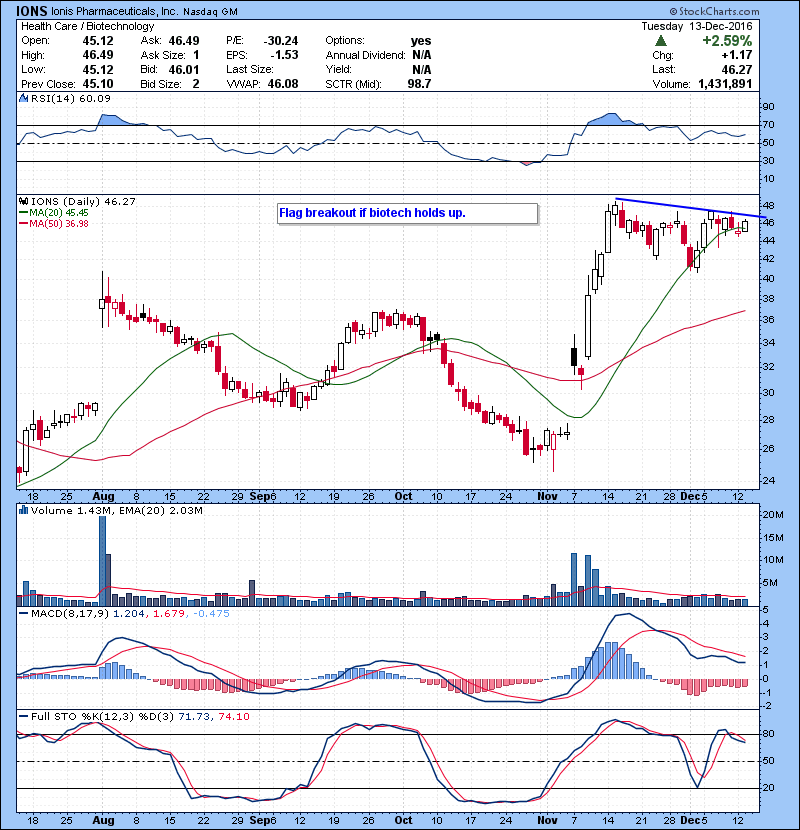Click the 20M volume scale label
Viewport: 800px width, 830px height.
tap(772, 515)
